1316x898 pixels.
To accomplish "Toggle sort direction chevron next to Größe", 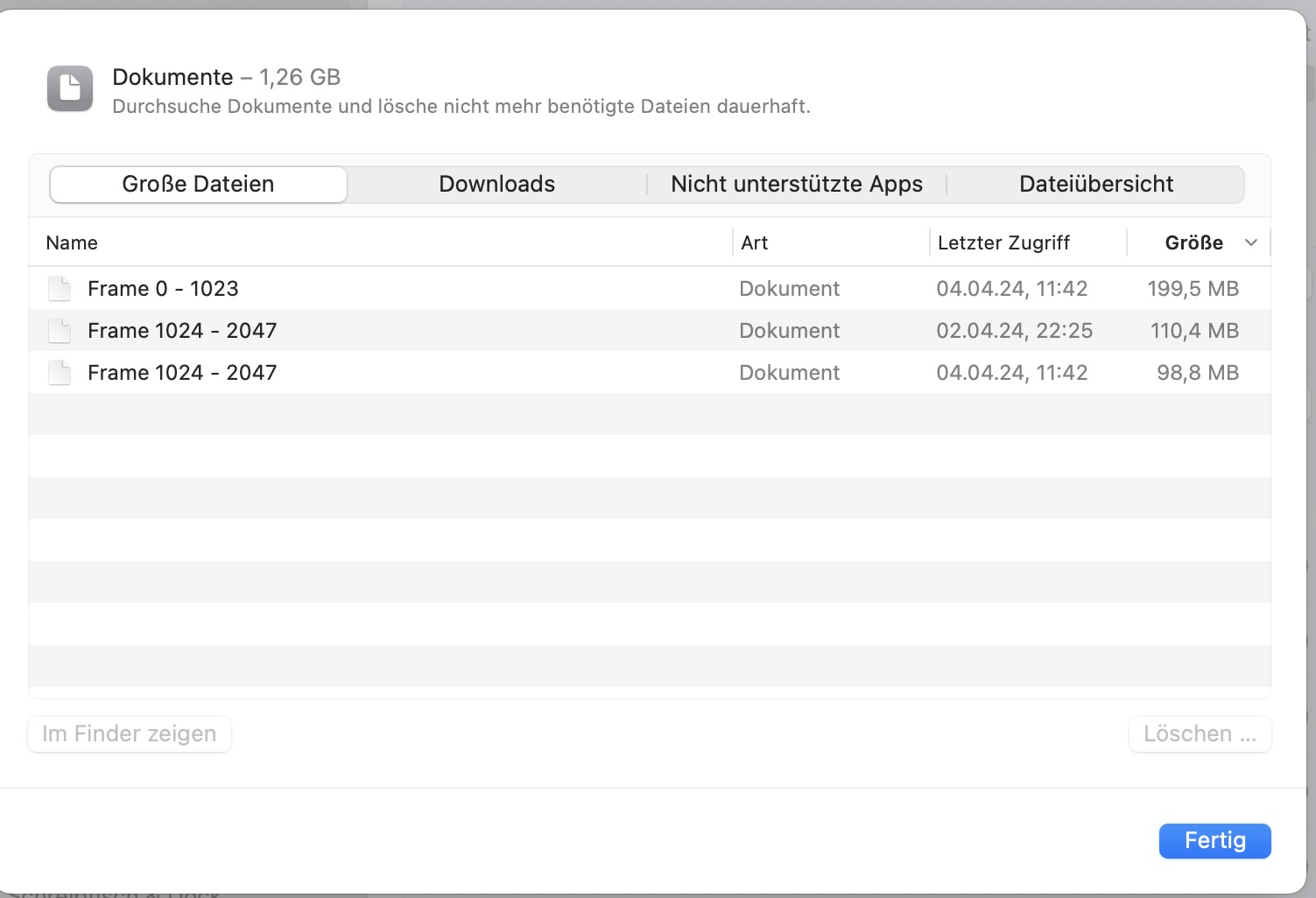I will pyautogui.click(x=1251, y=243).
